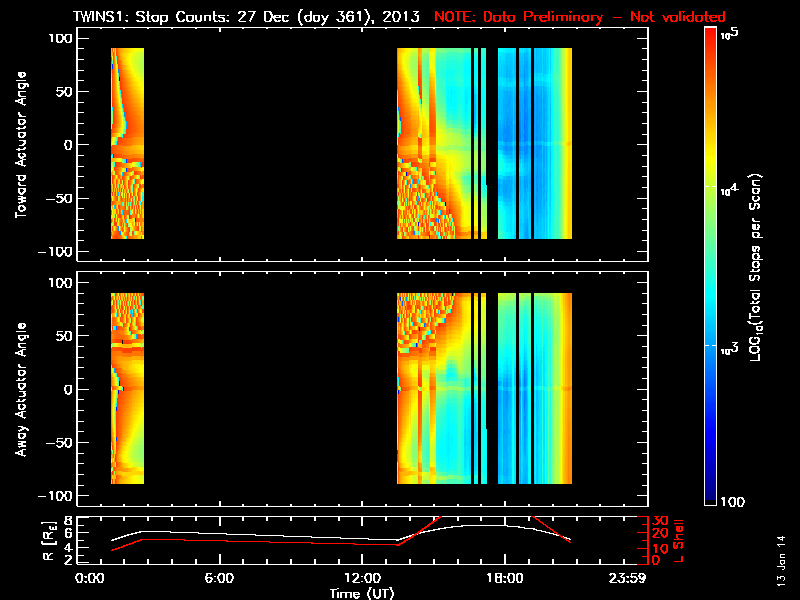Viewport: 800px width, 600px height.
Task: Select the "Time (UT)" axis title
Action: click(x=362, y=593)
